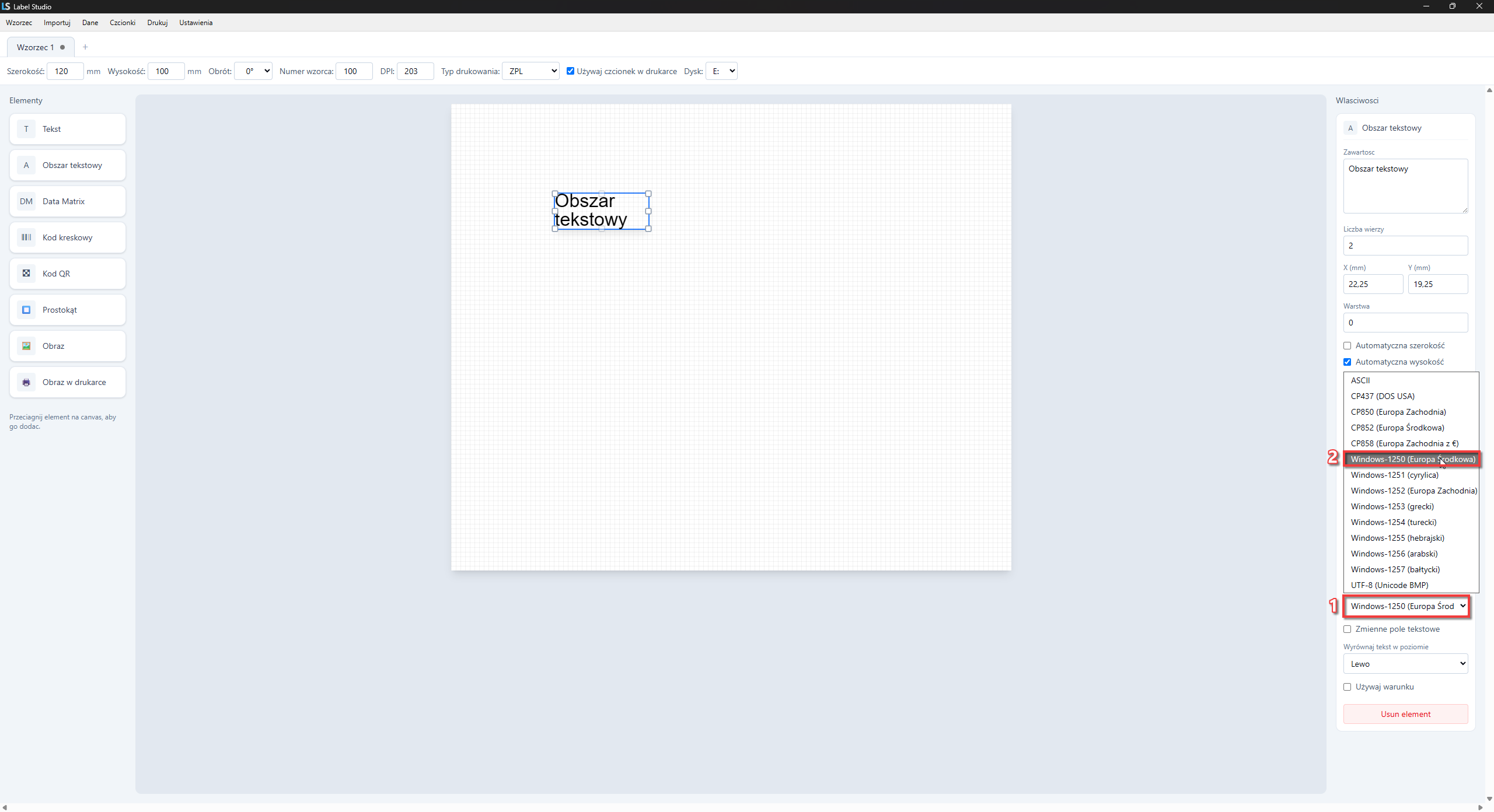Enable Automatyczna szerokość checkbox
The height and width of the screenshot is (812, 1494).
[1348, 346]
